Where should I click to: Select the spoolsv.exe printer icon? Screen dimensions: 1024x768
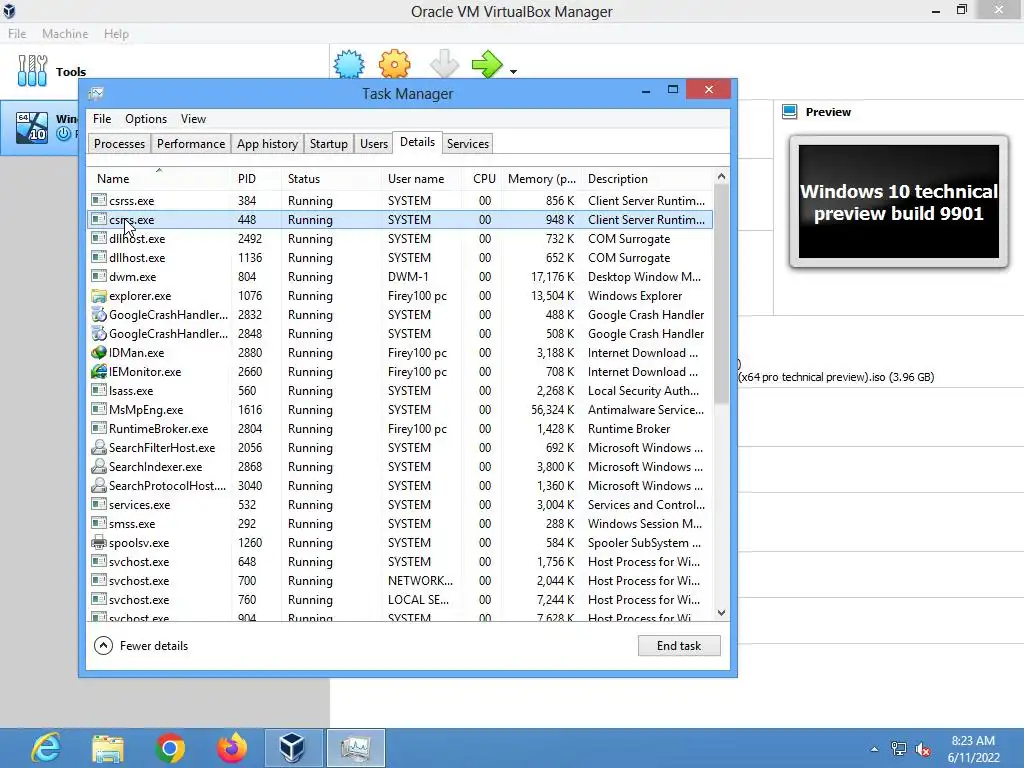coord(99,543)
